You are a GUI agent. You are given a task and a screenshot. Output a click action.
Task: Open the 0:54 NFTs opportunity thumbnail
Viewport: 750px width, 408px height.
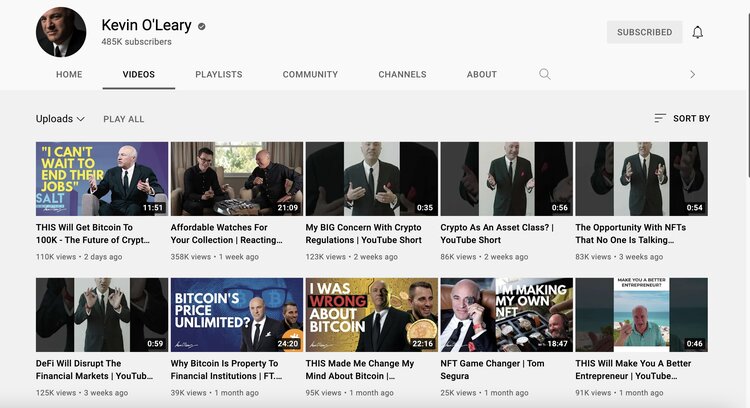pos(641,178)
